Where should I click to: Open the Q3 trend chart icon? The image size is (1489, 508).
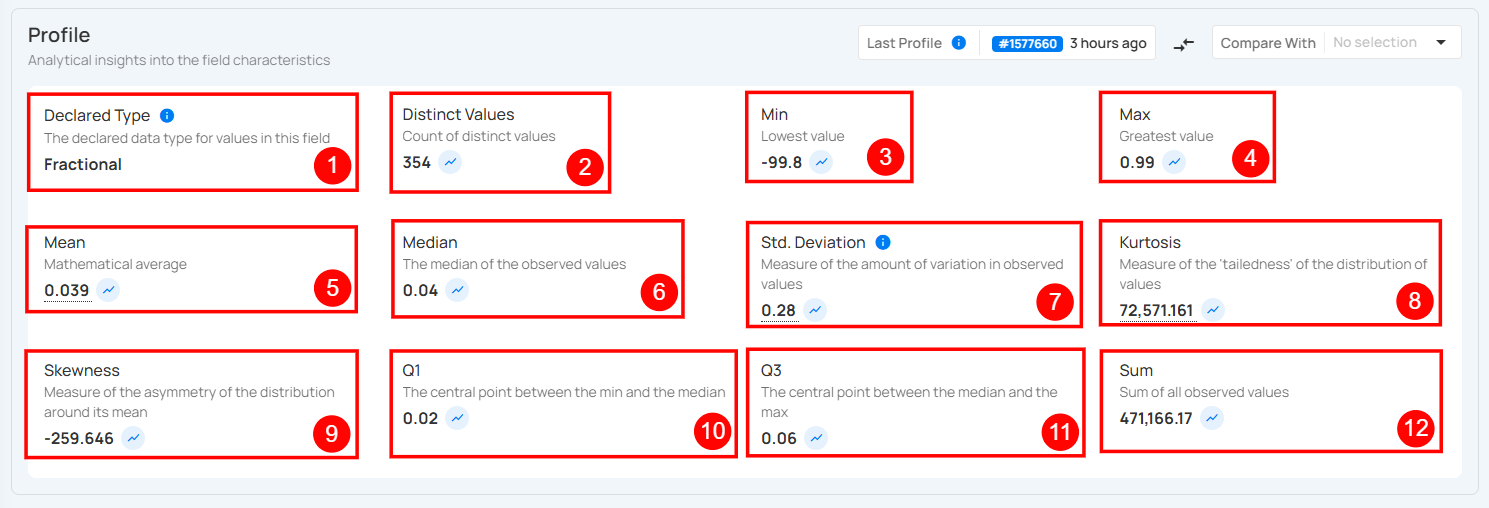click(816, 438)
